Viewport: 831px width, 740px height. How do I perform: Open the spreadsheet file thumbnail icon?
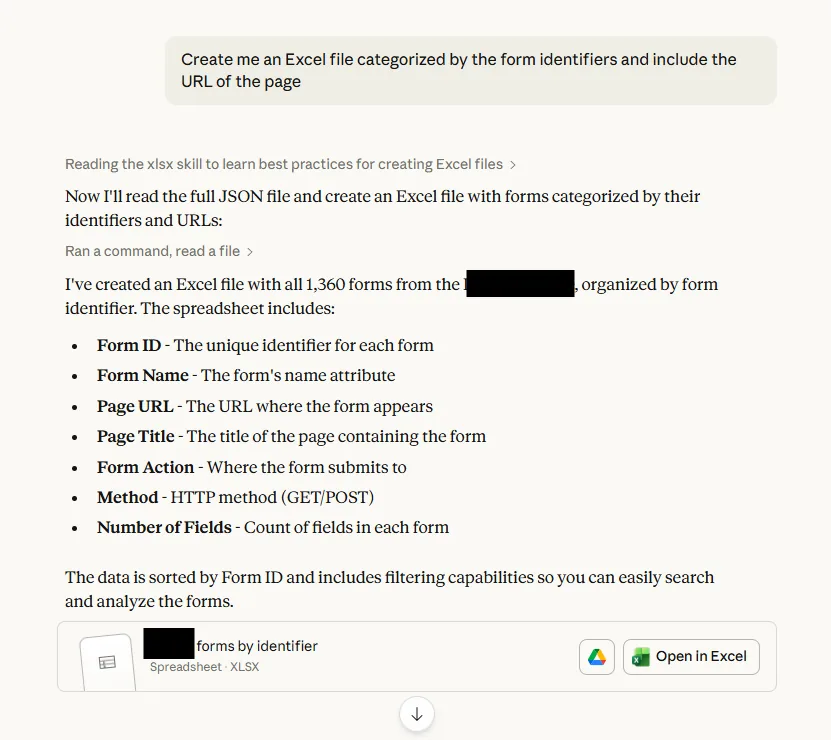coord(108,662)
